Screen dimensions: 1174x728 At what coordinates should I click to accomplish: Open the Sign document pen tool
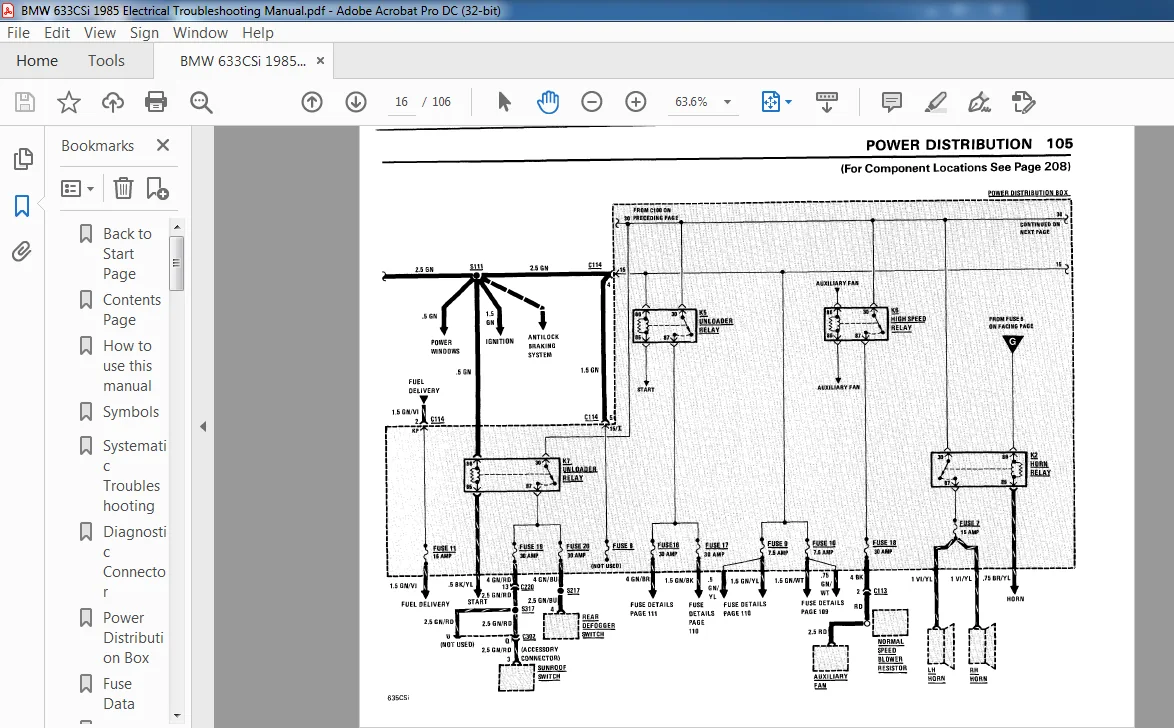pos(979,102)
